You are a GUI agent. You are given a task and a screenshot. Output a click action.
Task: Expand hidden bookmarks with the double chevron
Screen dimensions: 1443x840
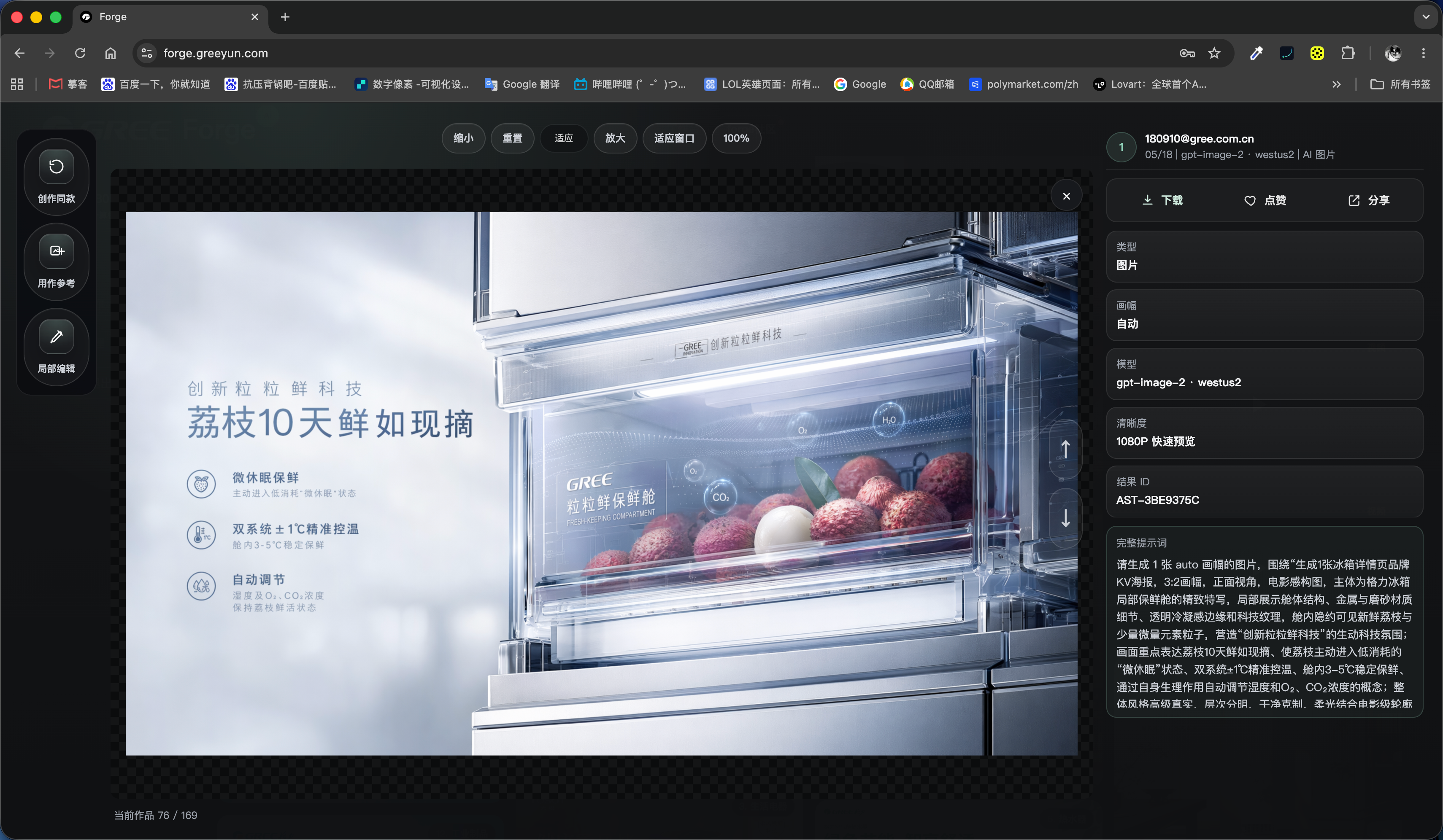pos(1337,84)
